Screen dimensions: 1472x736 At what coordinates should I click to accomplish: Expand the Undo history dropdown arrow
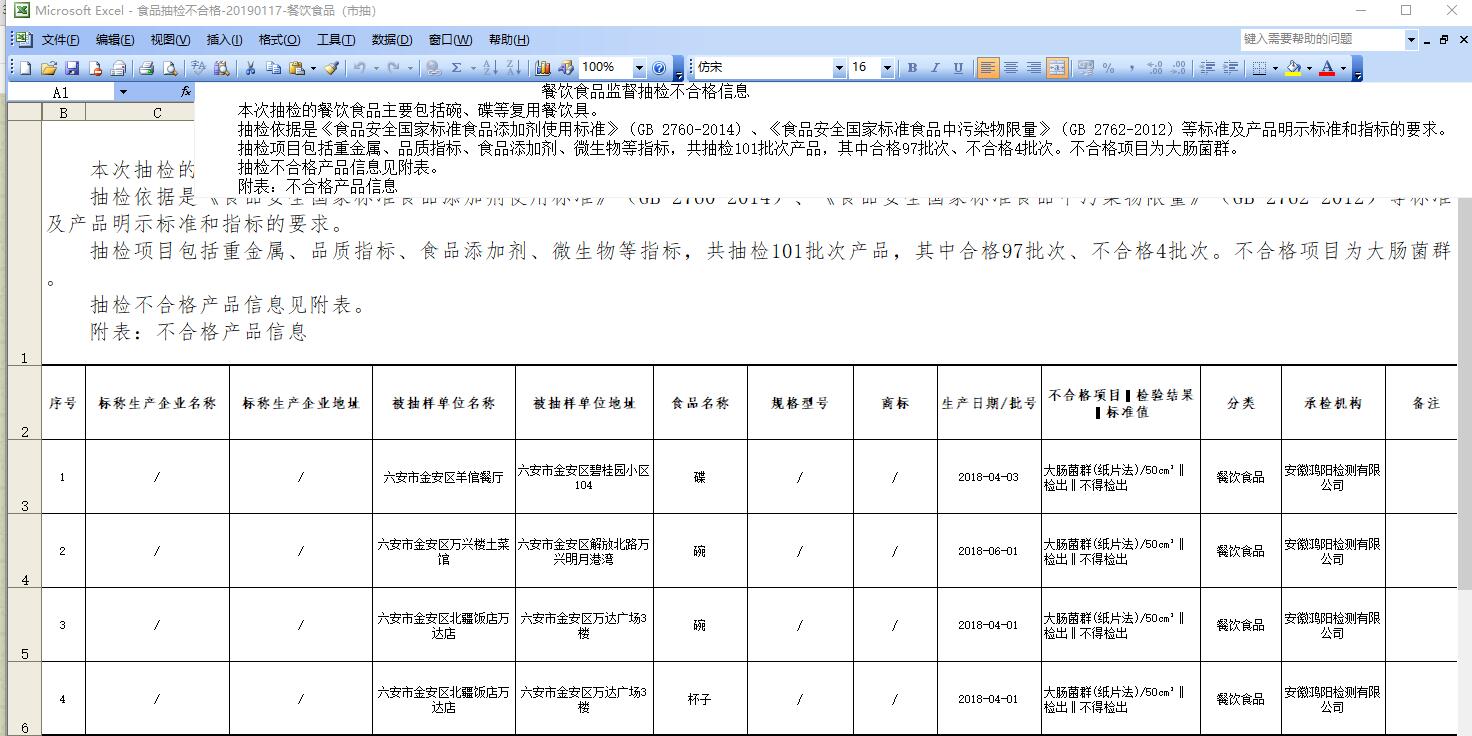click(376, 68)
